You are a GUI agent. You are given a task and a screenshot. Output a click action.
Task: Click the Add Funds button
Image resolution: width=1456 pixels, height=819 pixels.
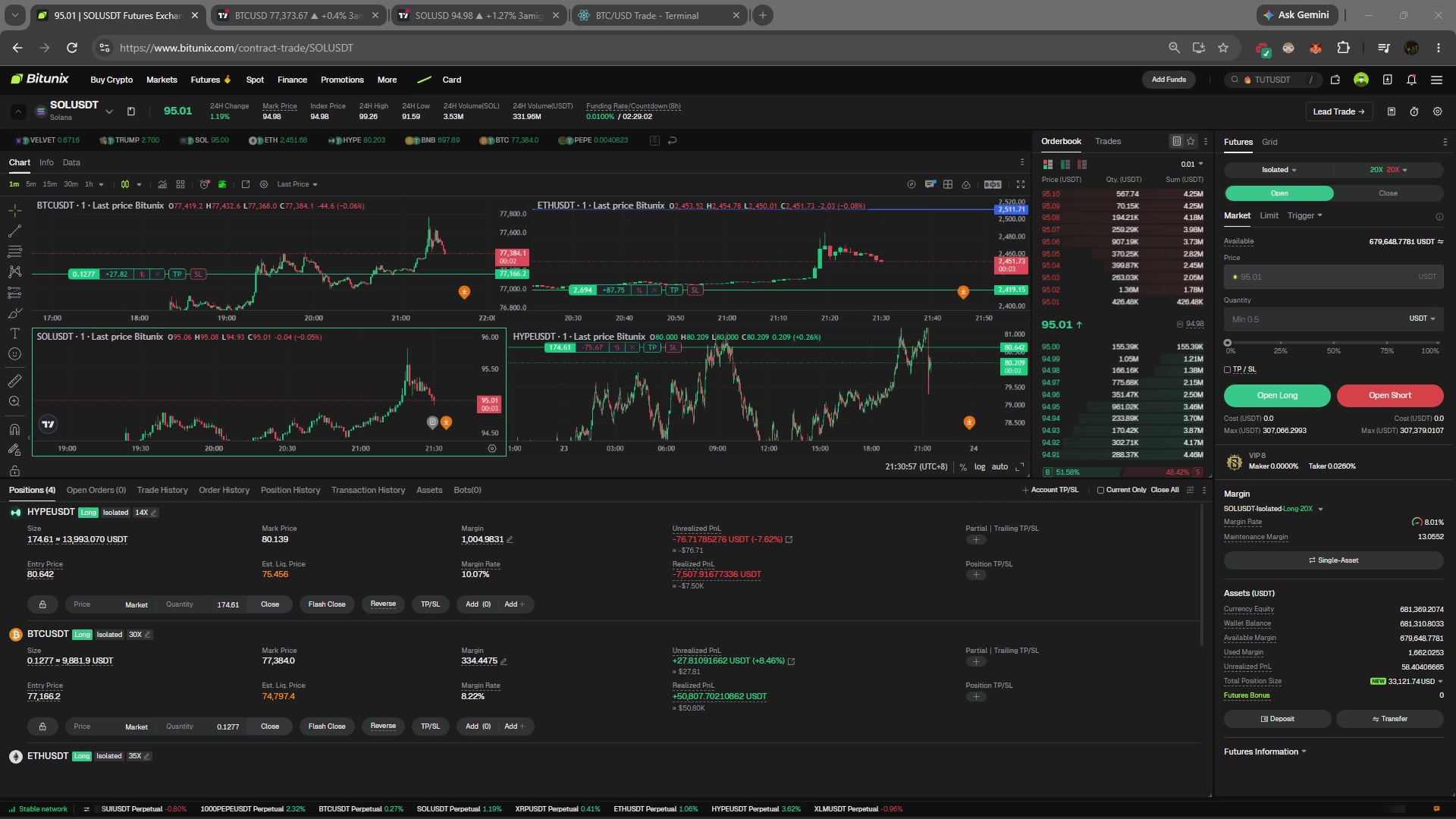point(1169,80)
